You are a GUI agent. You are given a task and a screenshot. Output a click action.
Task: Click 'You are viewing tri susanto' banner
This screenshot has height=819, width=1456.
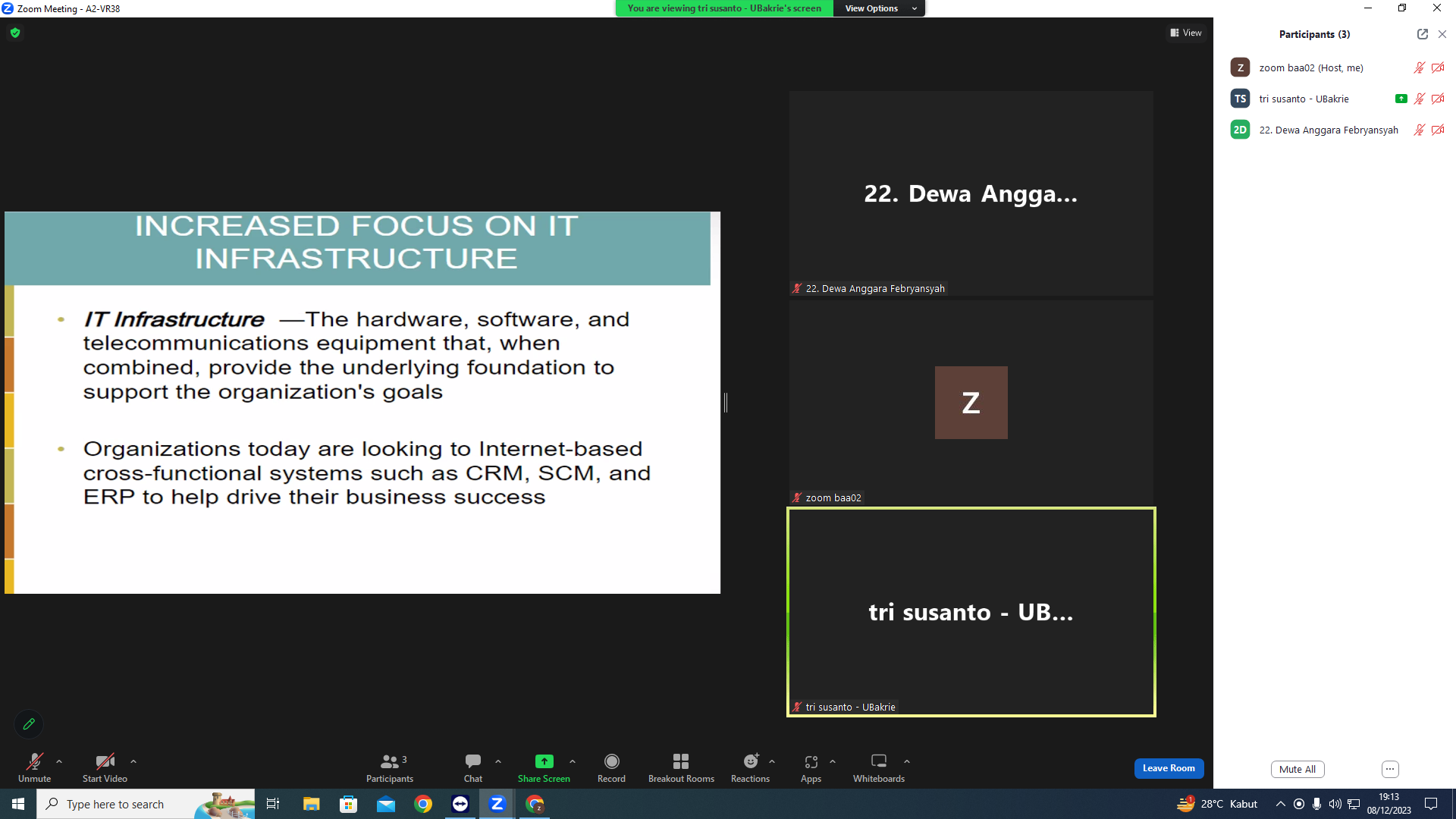click(x=724, y=8)
